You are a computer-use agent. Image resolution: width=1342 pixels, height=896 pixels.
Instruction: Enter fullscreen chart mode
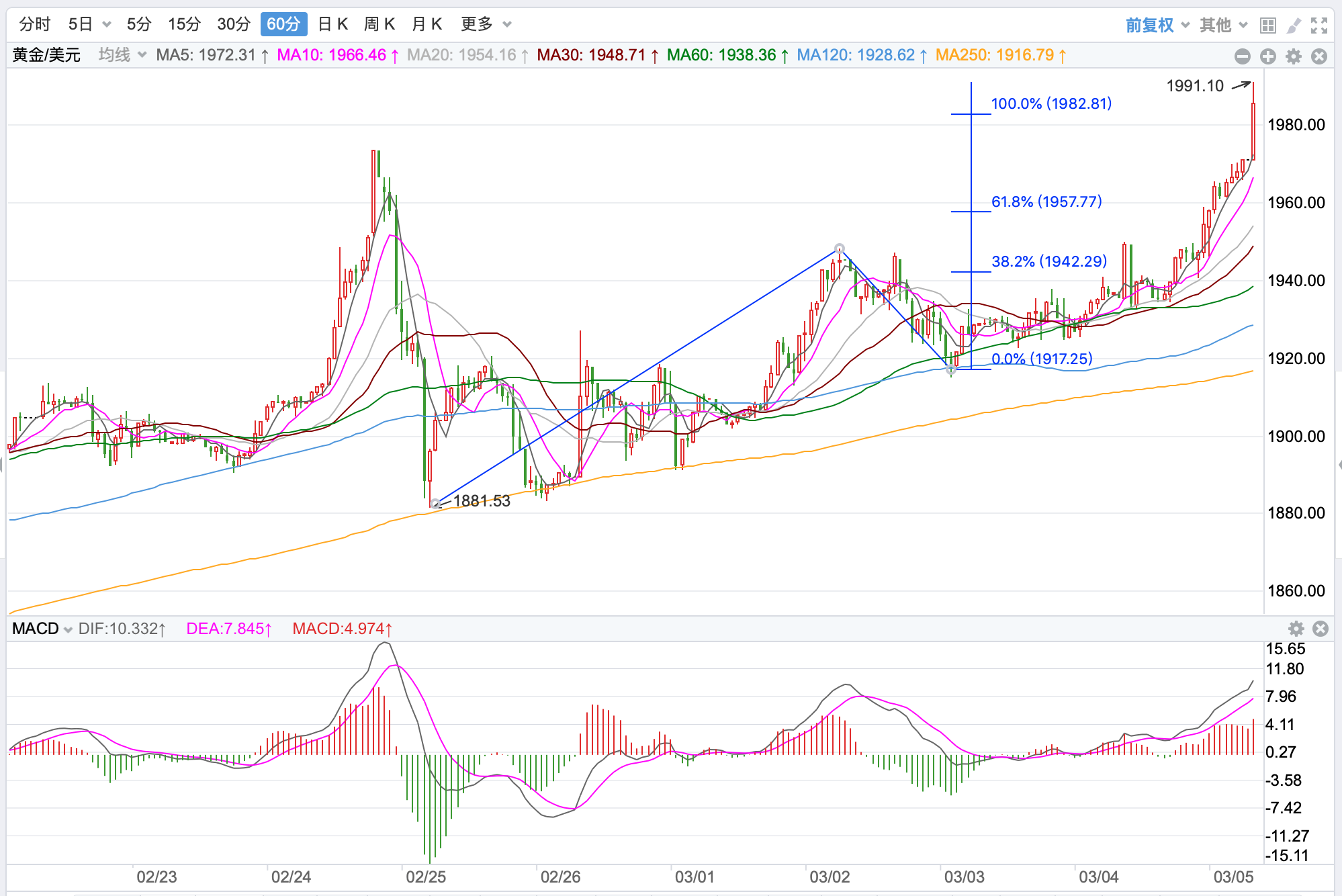(x=1319, y=26)
